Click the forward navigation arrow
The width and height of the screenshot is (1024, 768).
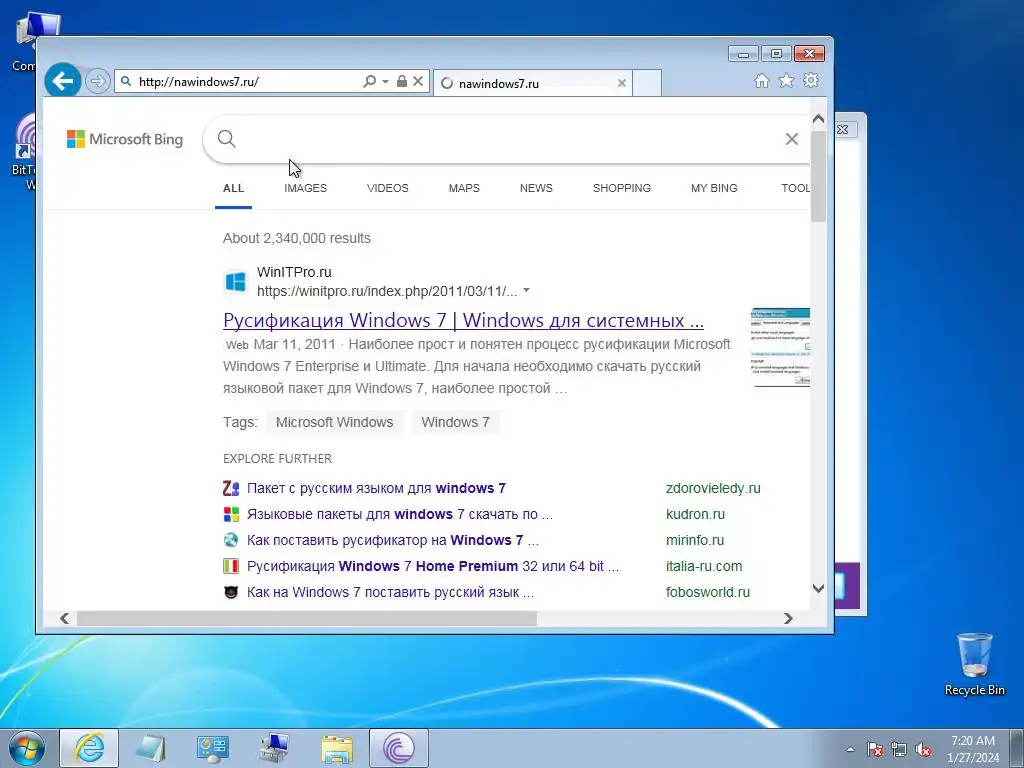click(x=97, y=82)
